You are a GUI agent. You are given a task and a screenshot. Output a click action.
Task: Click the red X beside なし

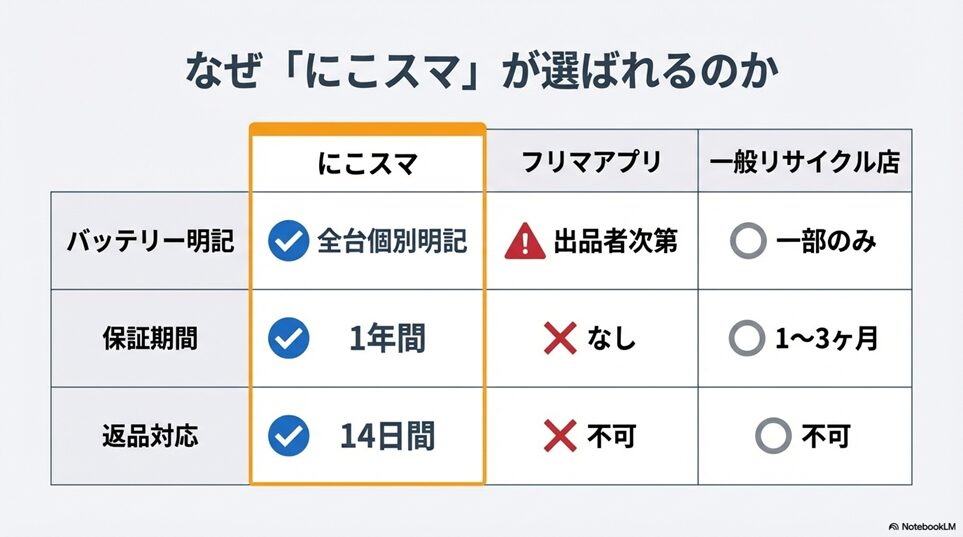560,339
